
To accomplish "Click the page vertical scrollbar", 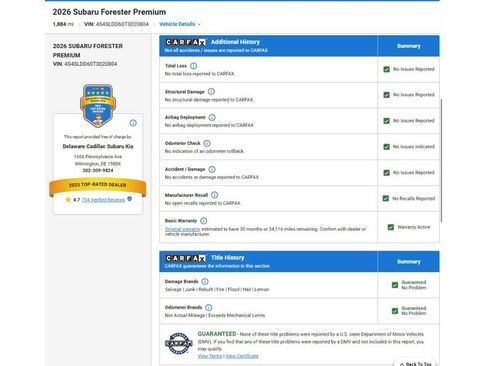I will pyautogui.click(x=441, y=160).
